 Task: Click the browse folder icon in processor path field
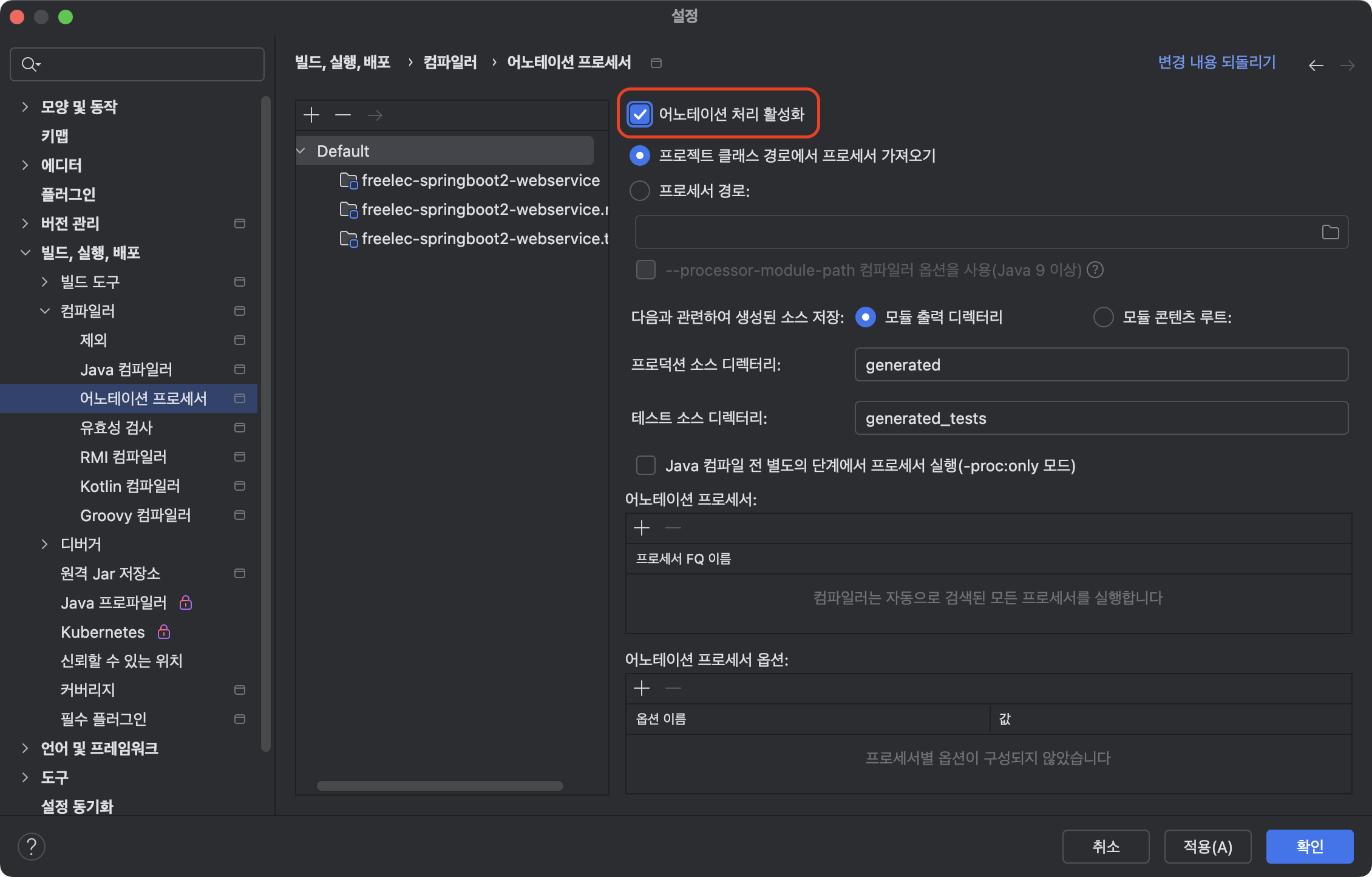coord(1330,232)
